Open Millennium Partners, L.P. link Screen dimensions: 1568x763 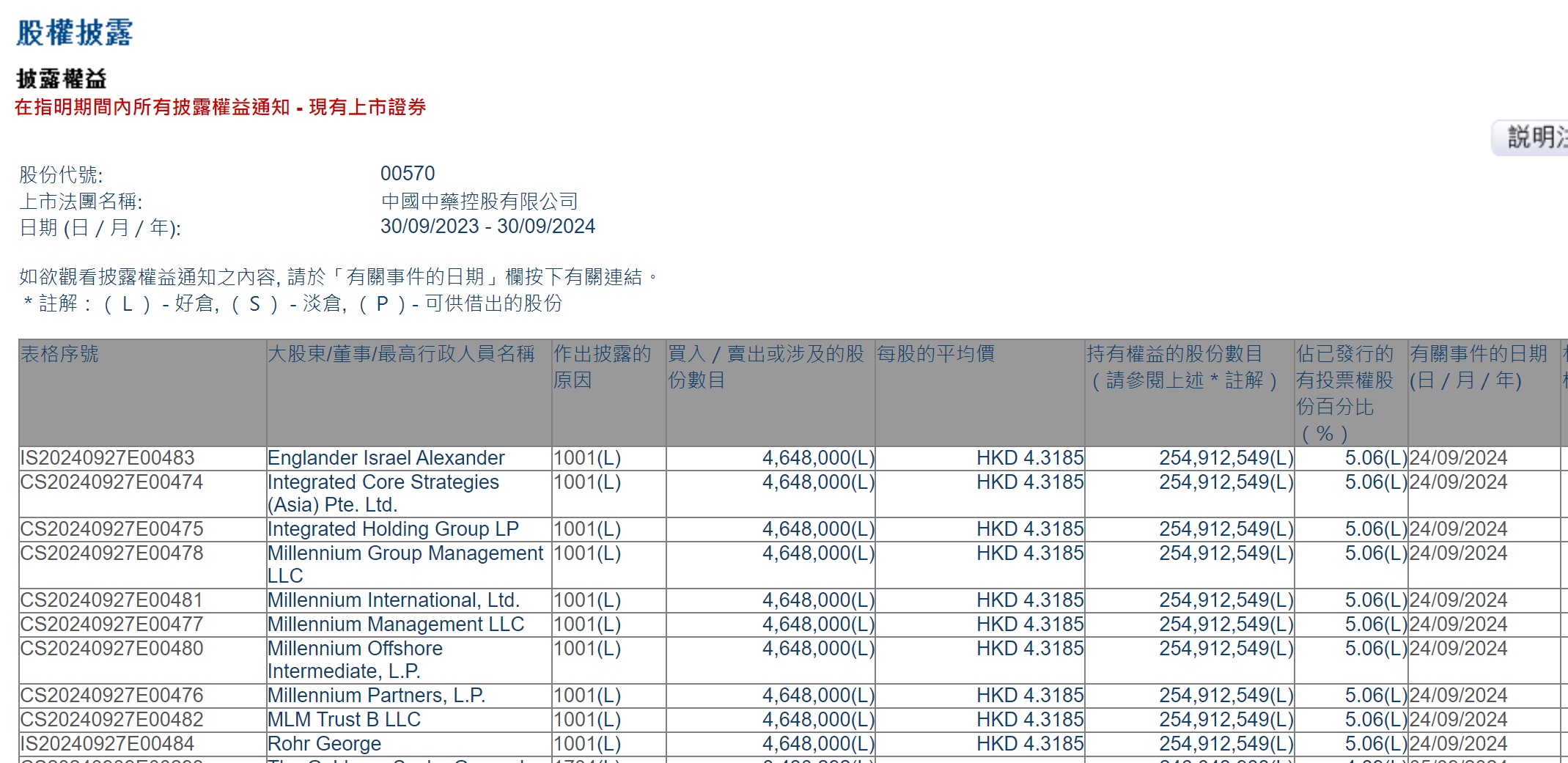point(377,696)
